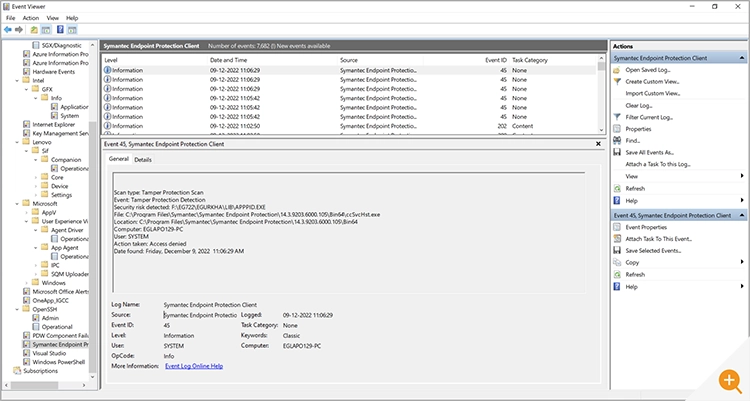Collapse the Microsoft tree node
The width and height of the screenshot is (750, 401).
point(17,204)
